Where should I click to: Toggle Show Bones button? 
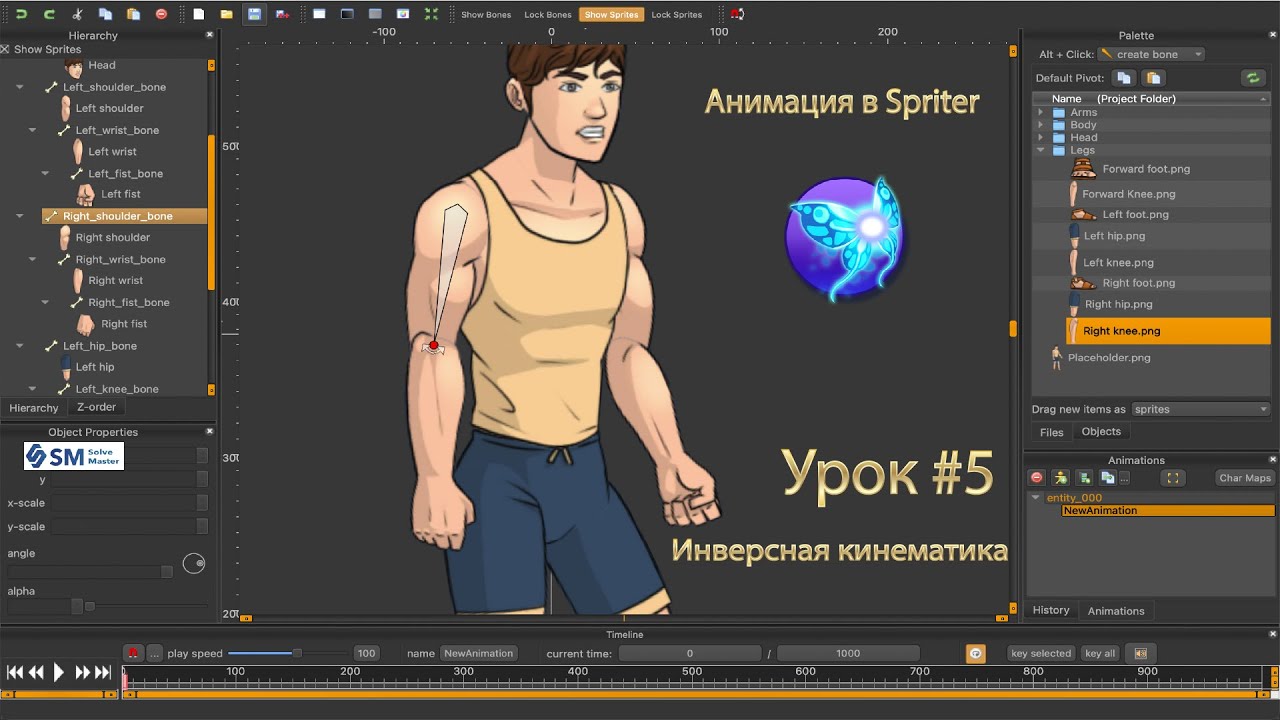pyautogui.click(x=486, y=15)
